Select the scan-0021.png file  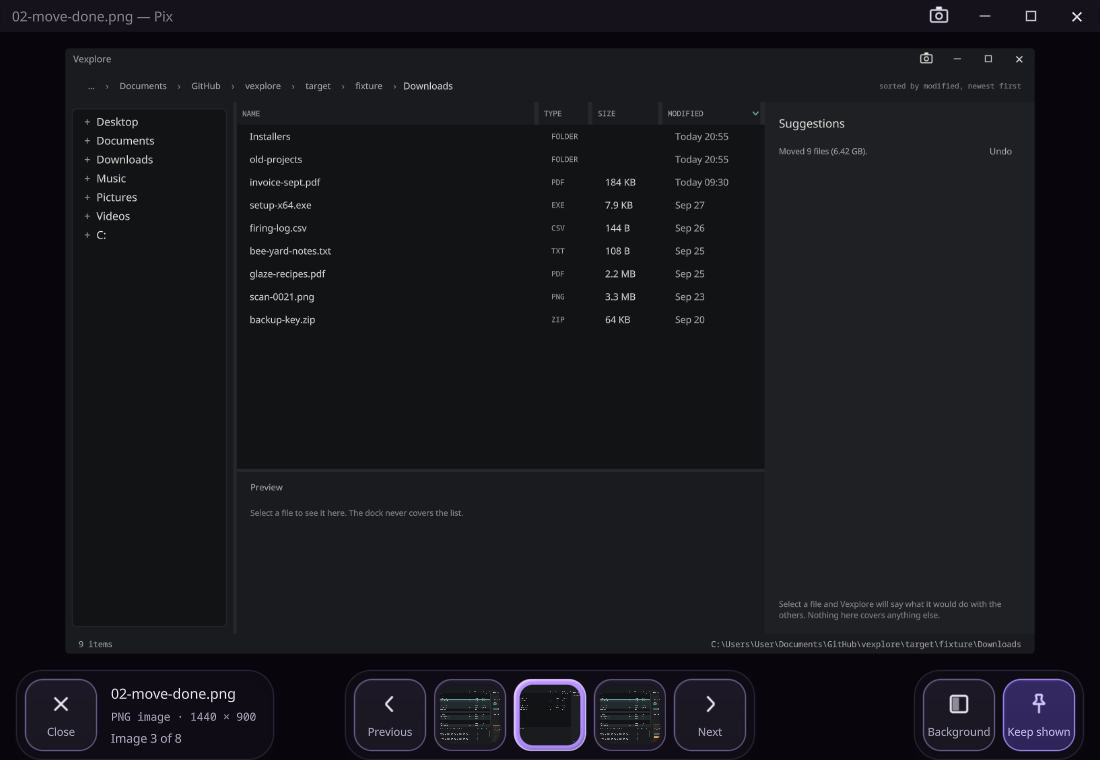coord(500,297)
